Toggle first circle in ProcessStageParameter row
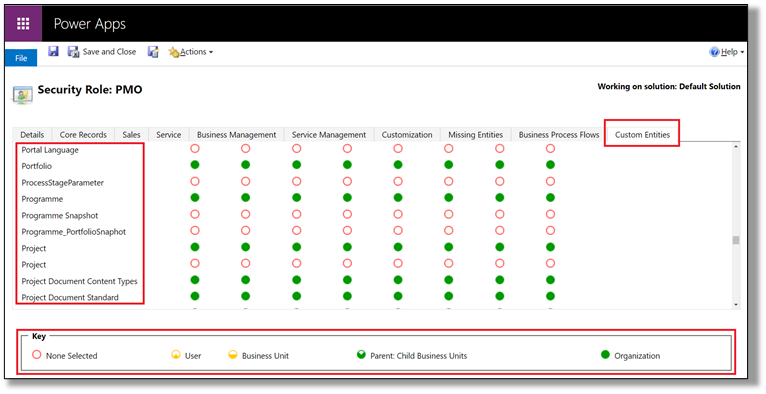The image size is (766, 394). click(195, 182)
